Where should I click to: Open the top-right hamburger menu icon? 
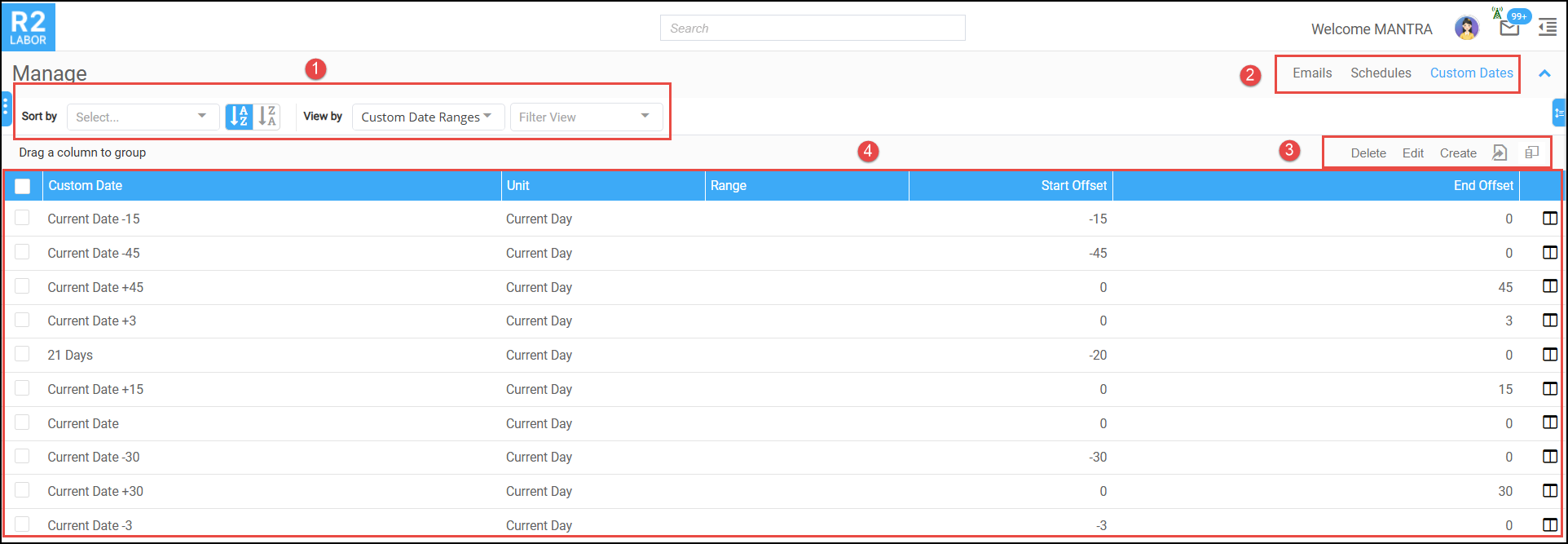pos(1547,29)
